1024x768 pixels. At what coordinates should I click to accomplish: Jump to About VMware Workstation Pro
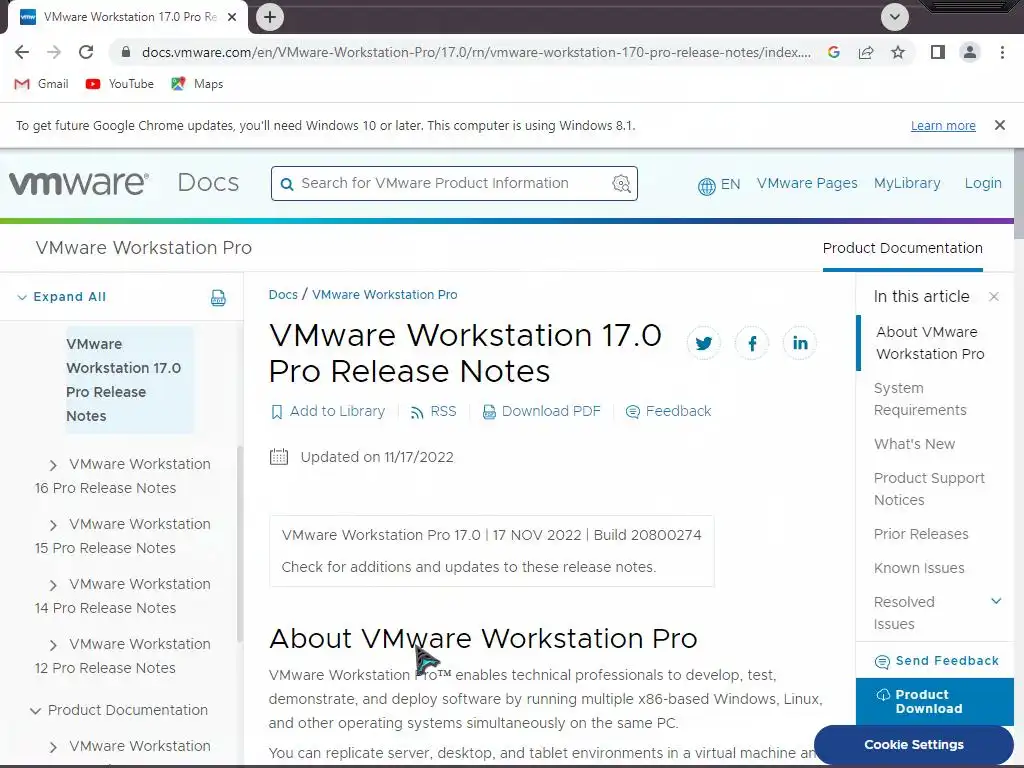tap(930, 343)
